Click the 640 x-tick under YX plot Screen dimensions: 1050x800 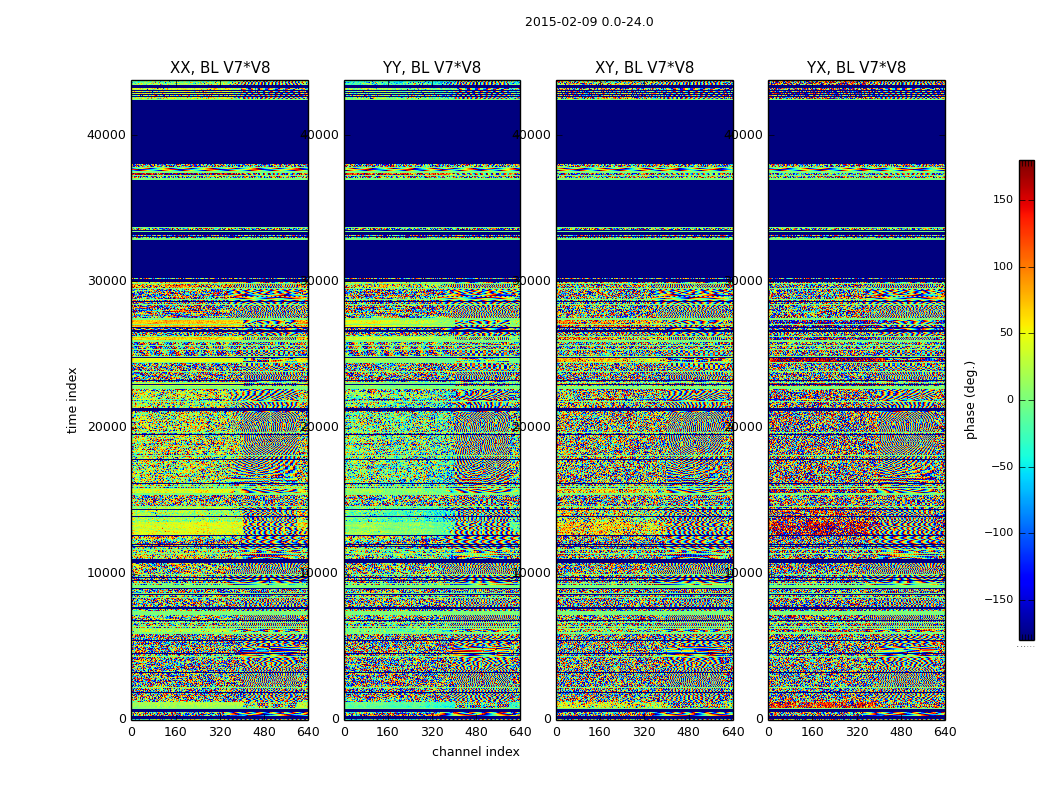click(945, 732)
